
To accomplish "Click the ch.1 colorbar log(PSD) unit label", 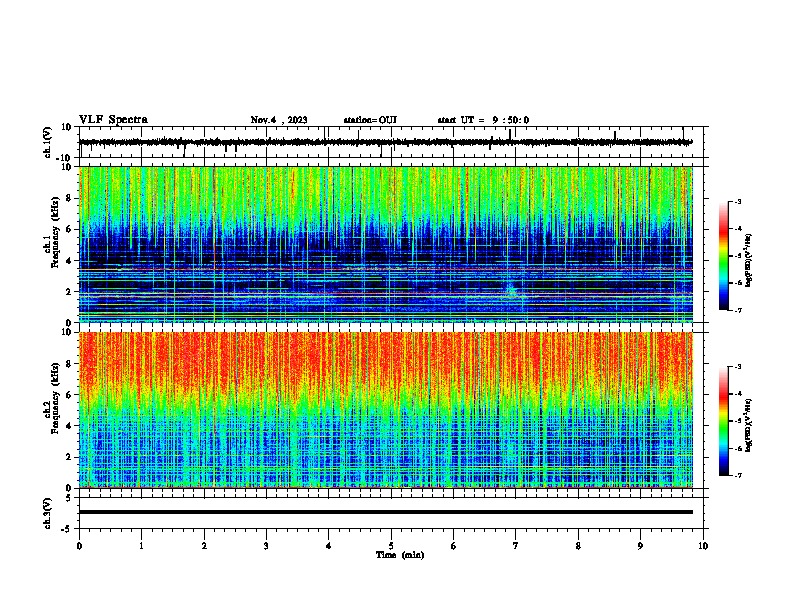I will click(749, 260).
